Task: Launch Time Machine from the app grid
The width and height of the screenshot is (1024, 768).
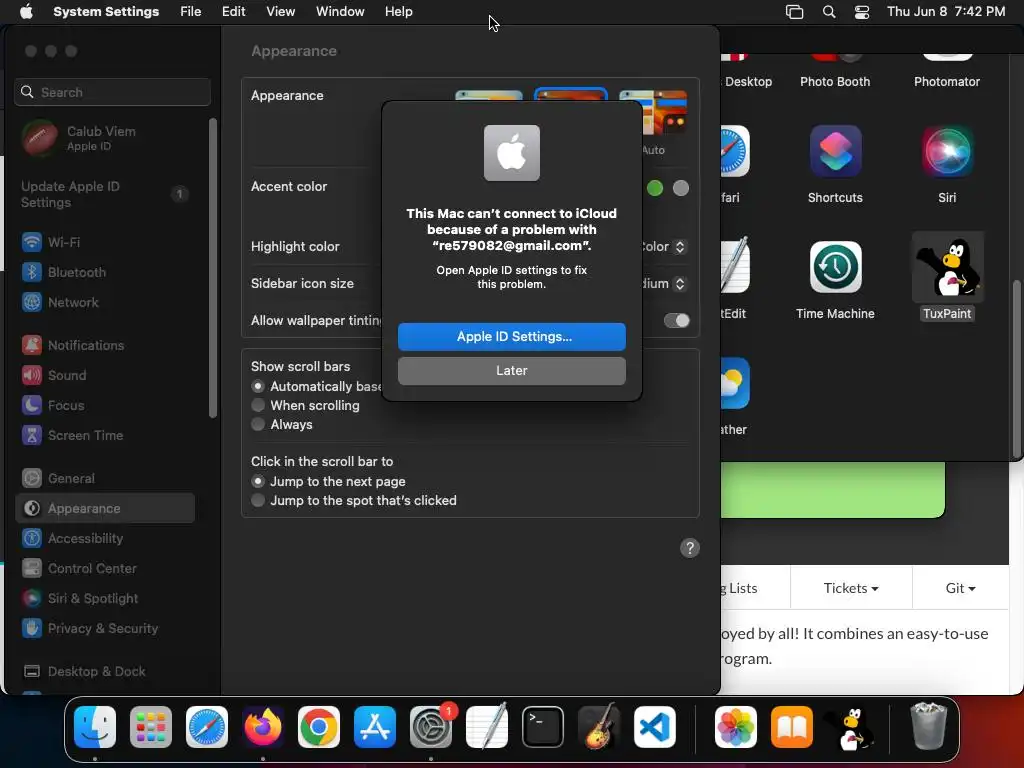Action: (835, 267)
